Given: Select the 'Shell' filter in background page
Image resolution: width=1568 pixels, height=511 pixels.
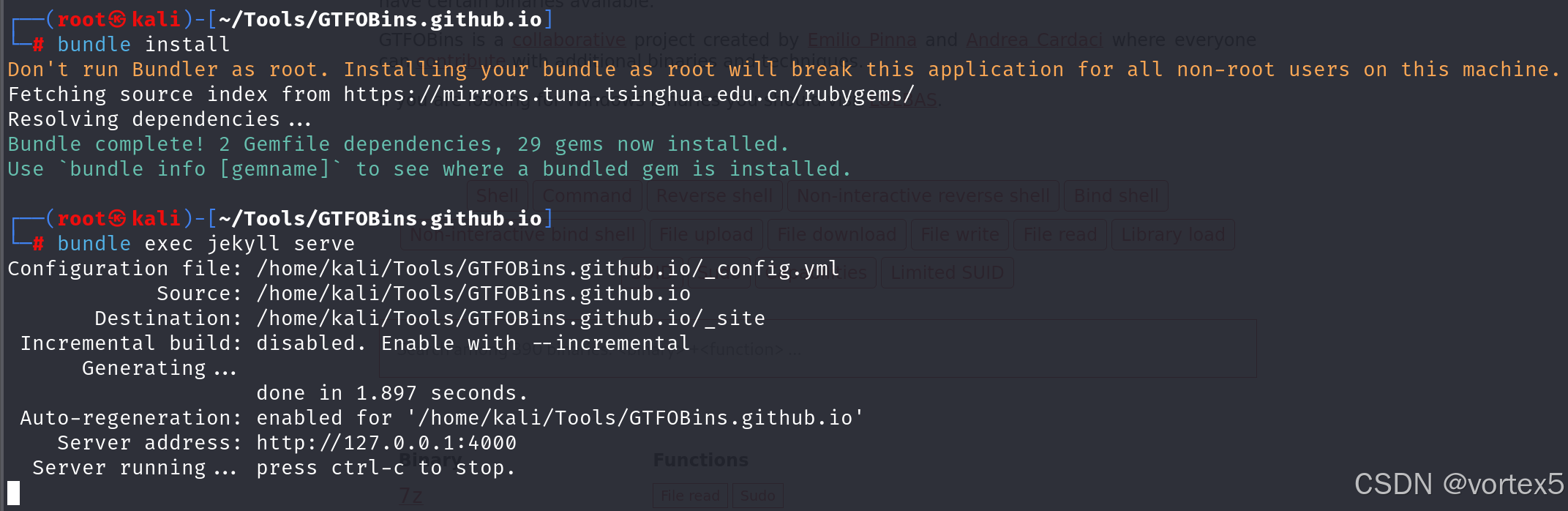Looking at the screenshot, I should (498, 195).
